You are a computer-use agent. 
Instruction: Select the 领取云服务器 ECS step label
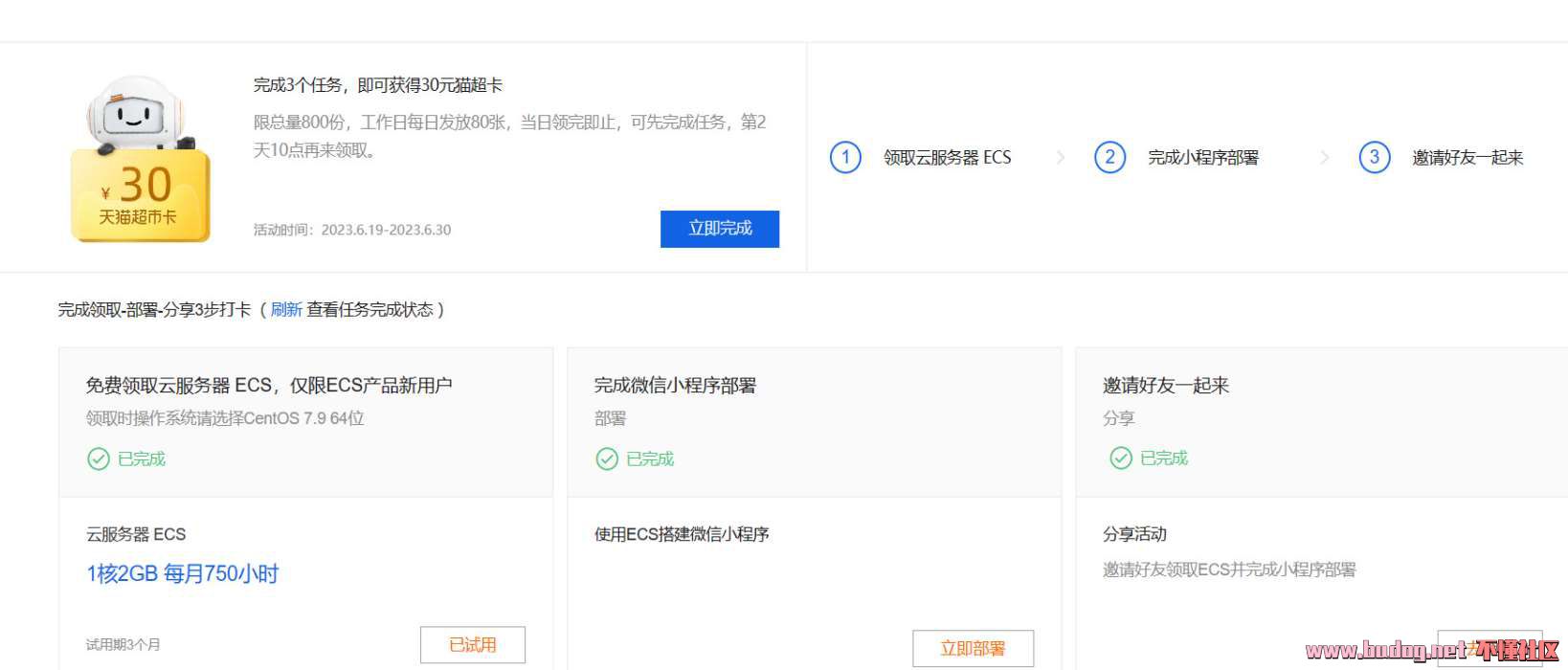point(947,158)
